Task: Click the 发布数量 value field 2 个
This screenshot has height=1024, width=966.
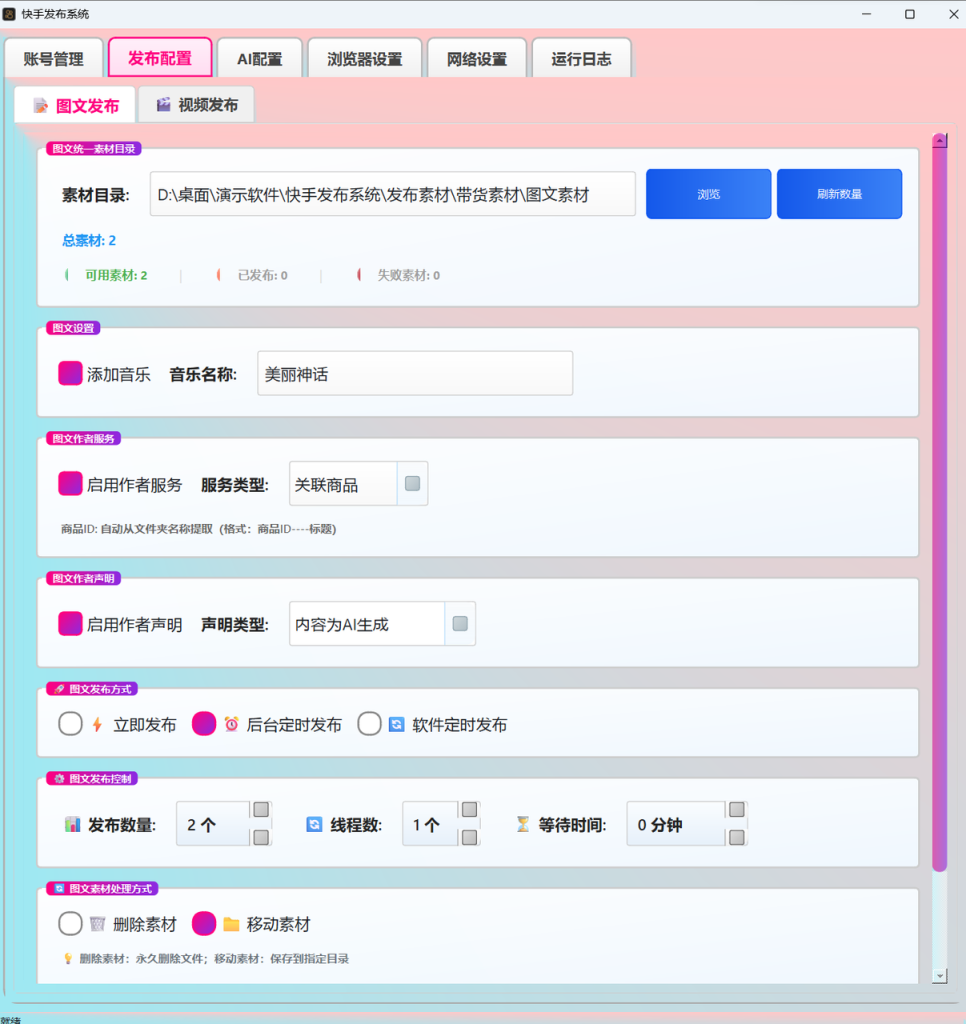Action: pyautogui.click(x=213, y=824)
